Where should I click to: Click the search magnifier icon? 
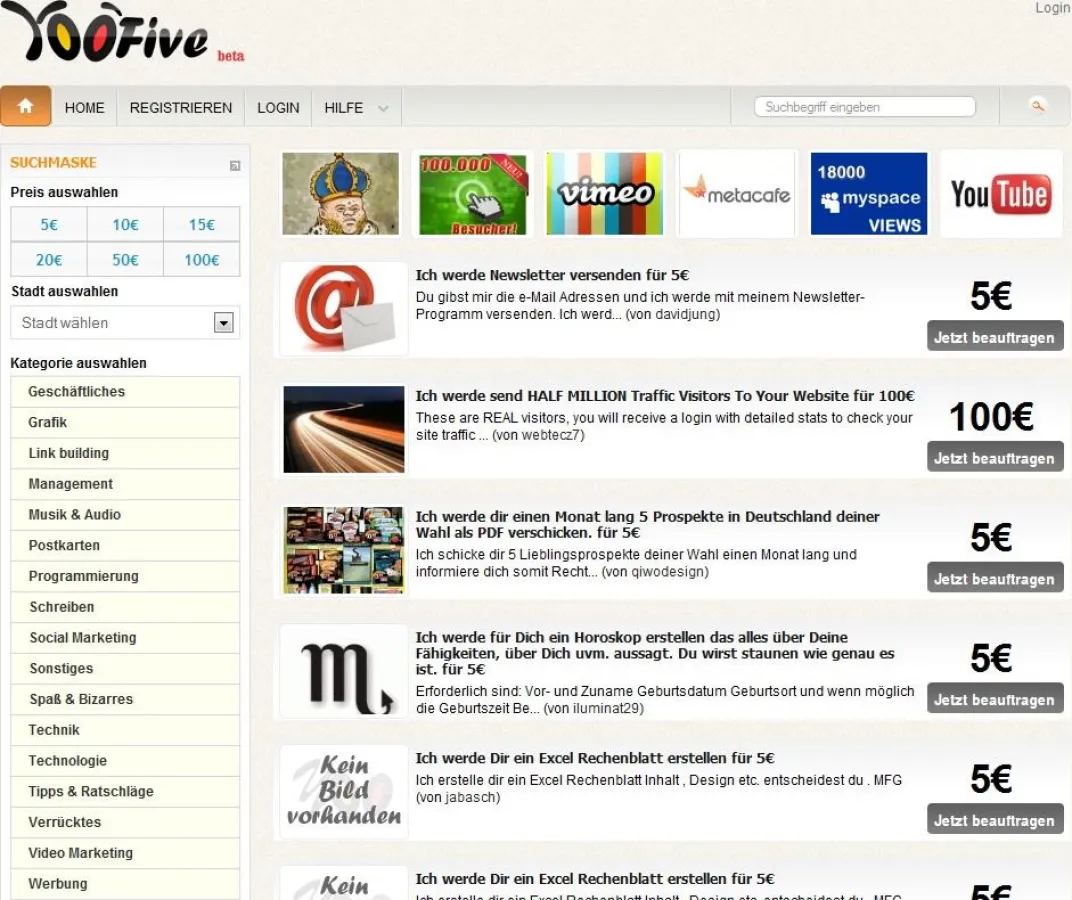pyautogui.click(x=1037, y=105)
